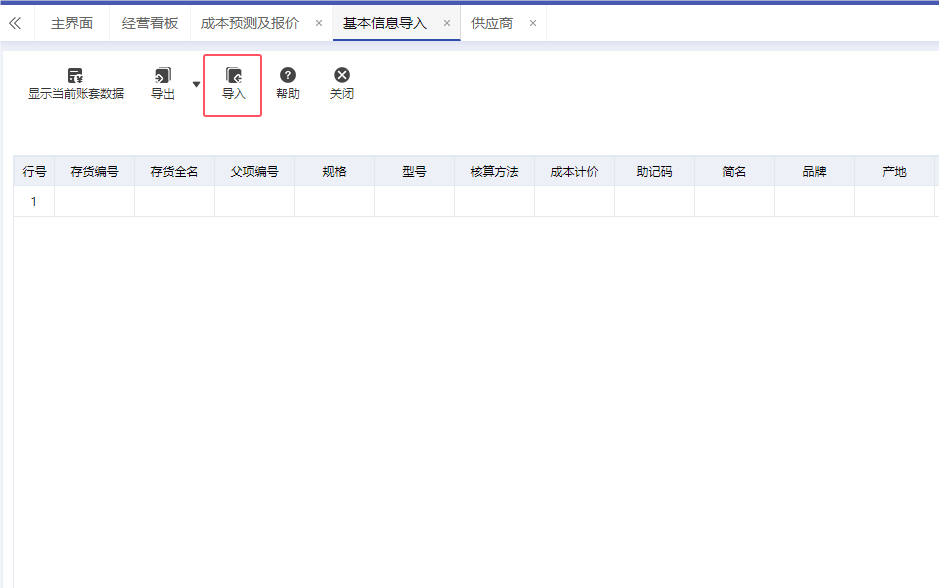Collapse sidebar with double-chevron icon

point(15,23)
